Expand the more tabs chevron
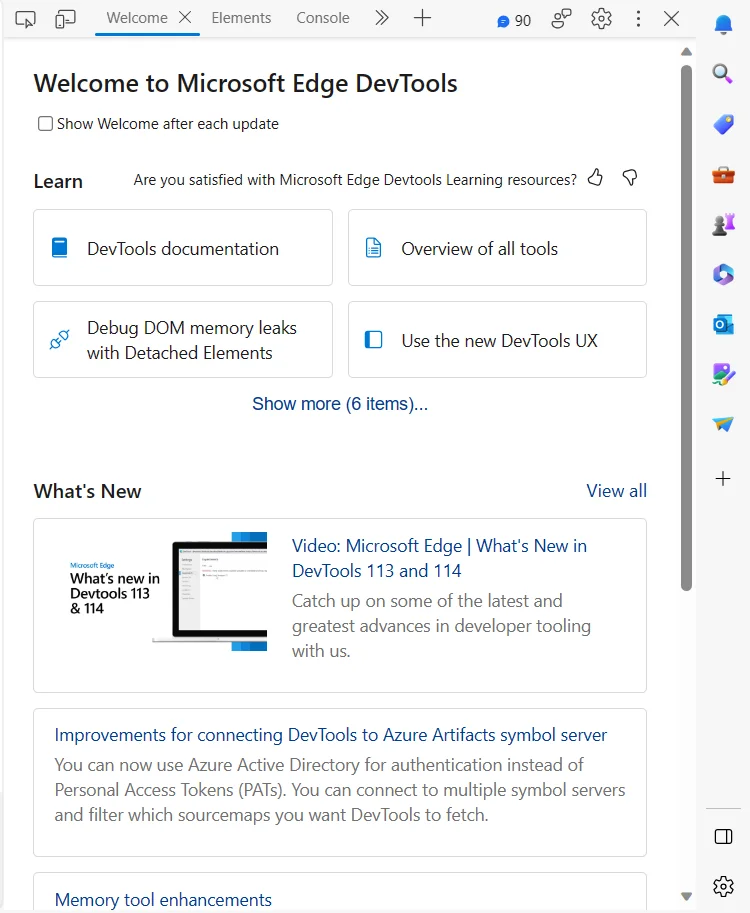750x913 pixels. pos(381,18)
